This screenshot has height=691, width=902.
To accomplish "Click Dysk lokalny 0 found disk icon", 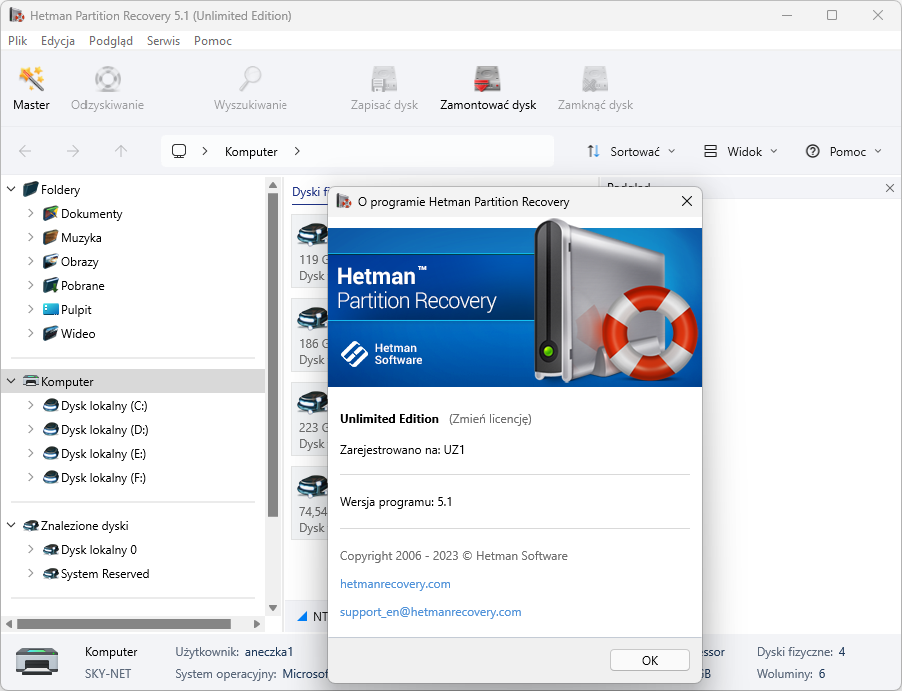I will 51,550.
